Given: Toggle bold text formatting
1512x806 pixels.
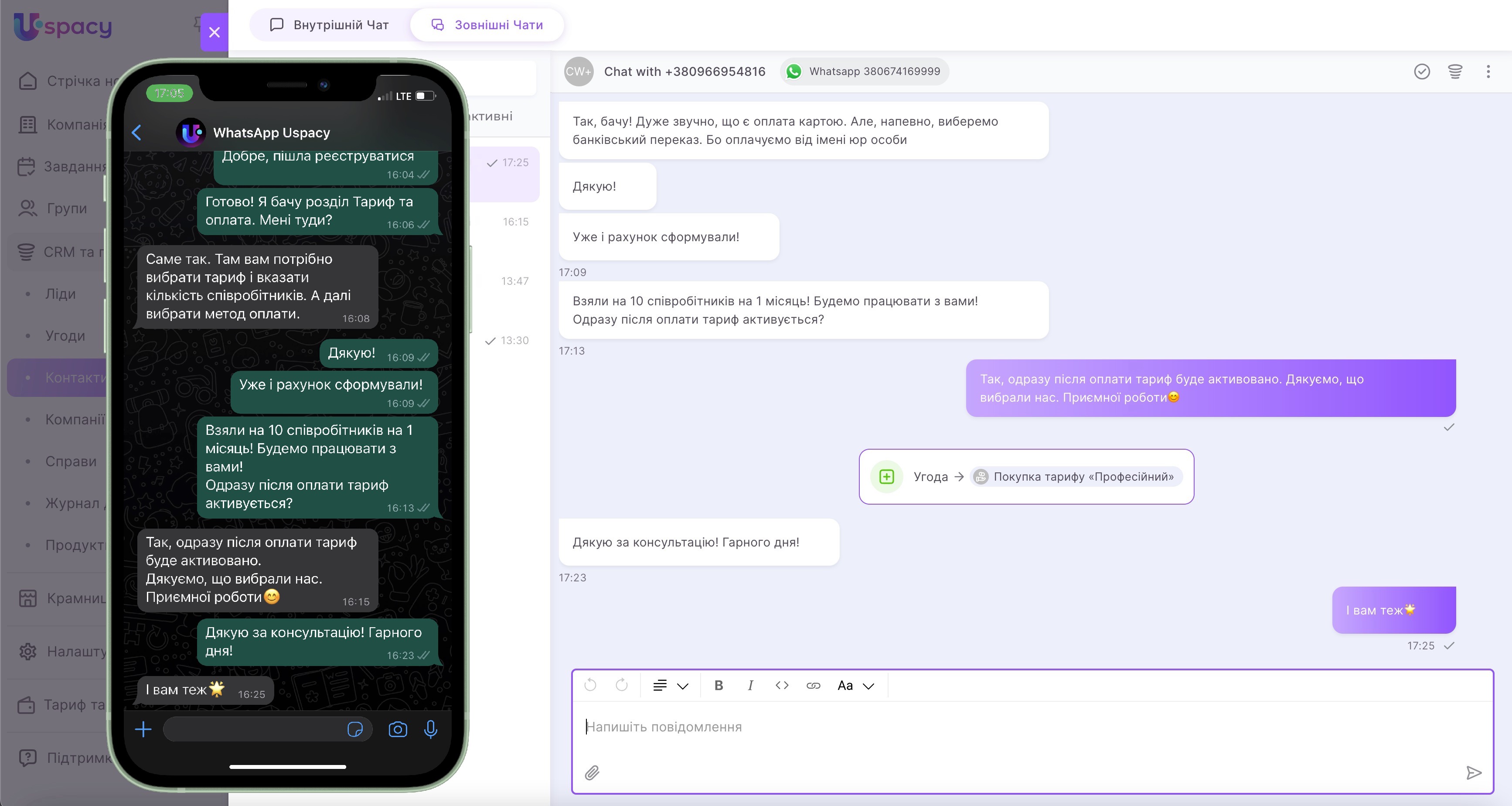Looking at the screenshot, I should (x=719, y=685).
